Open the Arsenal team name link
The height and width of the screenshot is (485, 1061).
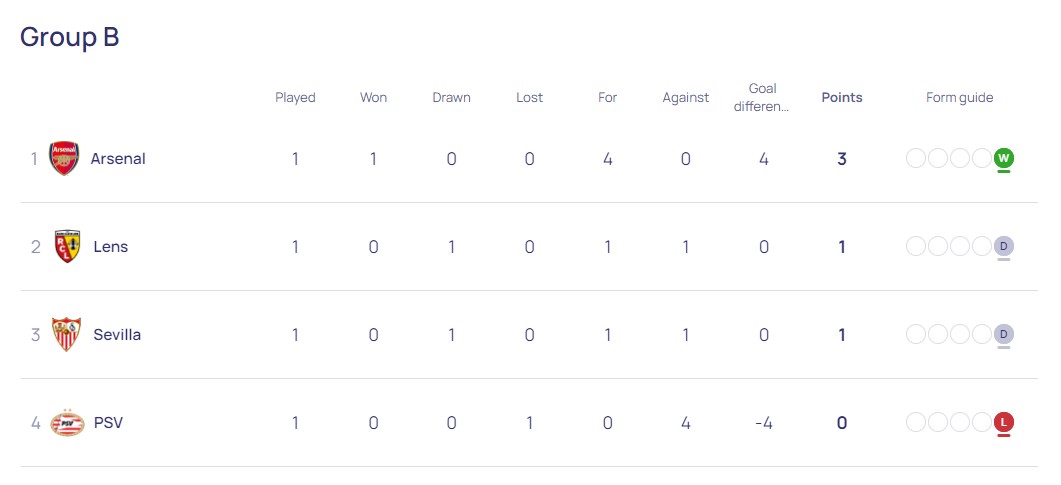click(118, 159)
